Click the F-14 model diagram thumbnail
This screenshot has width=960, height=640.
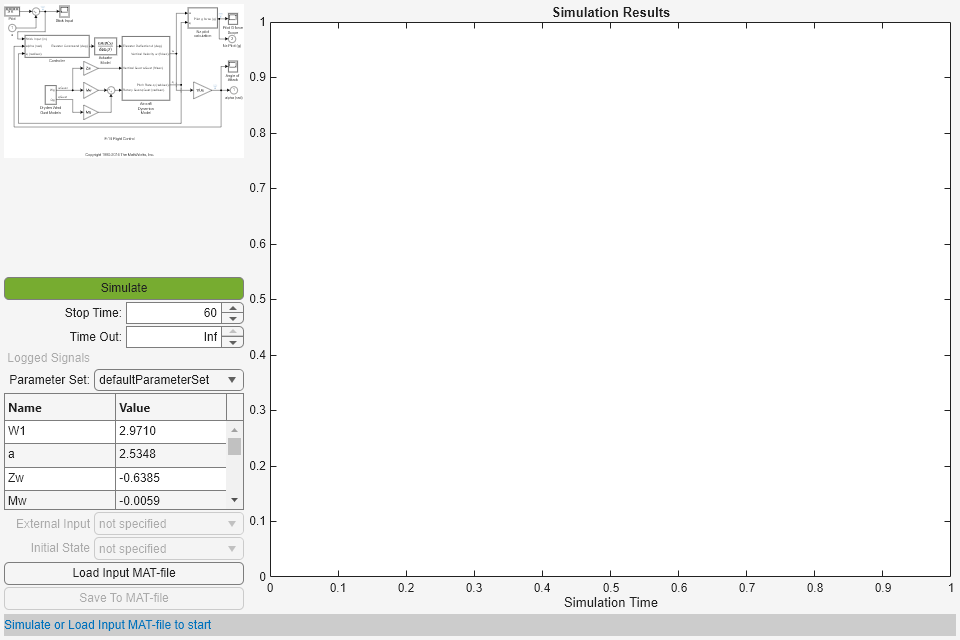[124, 81]
